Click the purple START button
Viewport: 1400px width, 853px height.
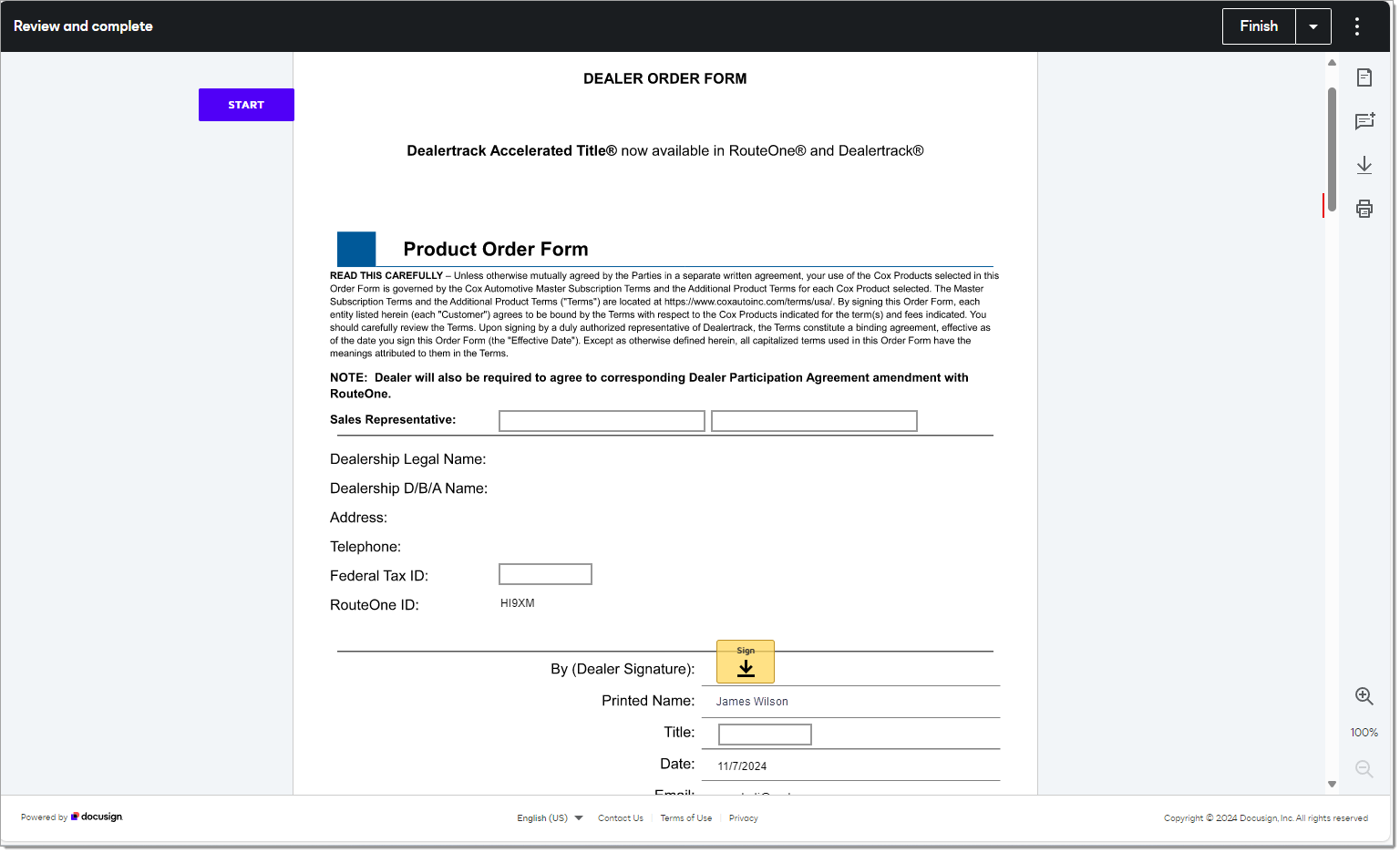click(x=246, y=105)
